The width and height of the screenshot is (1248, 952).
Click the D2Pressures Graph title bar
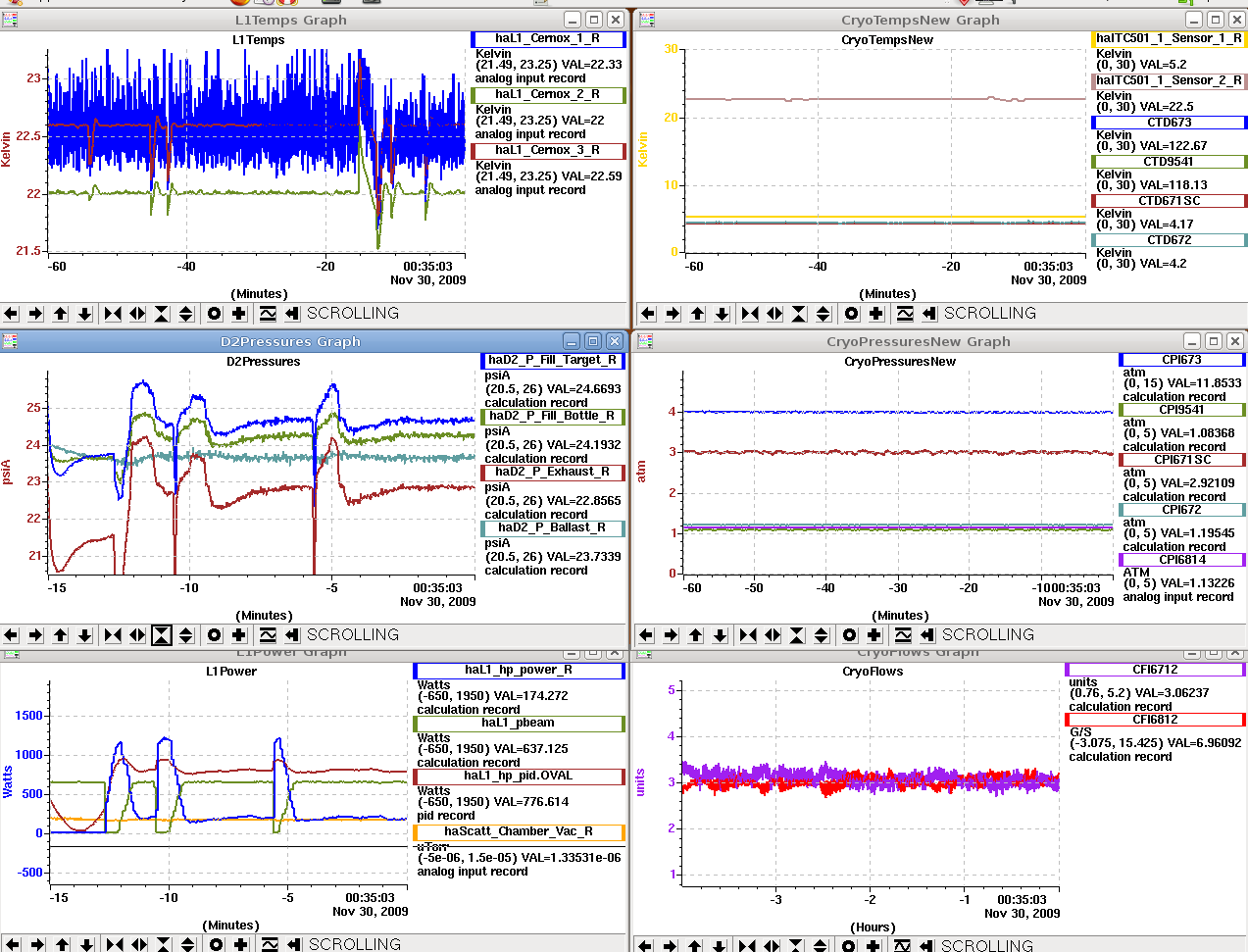(x=290, y=341)
